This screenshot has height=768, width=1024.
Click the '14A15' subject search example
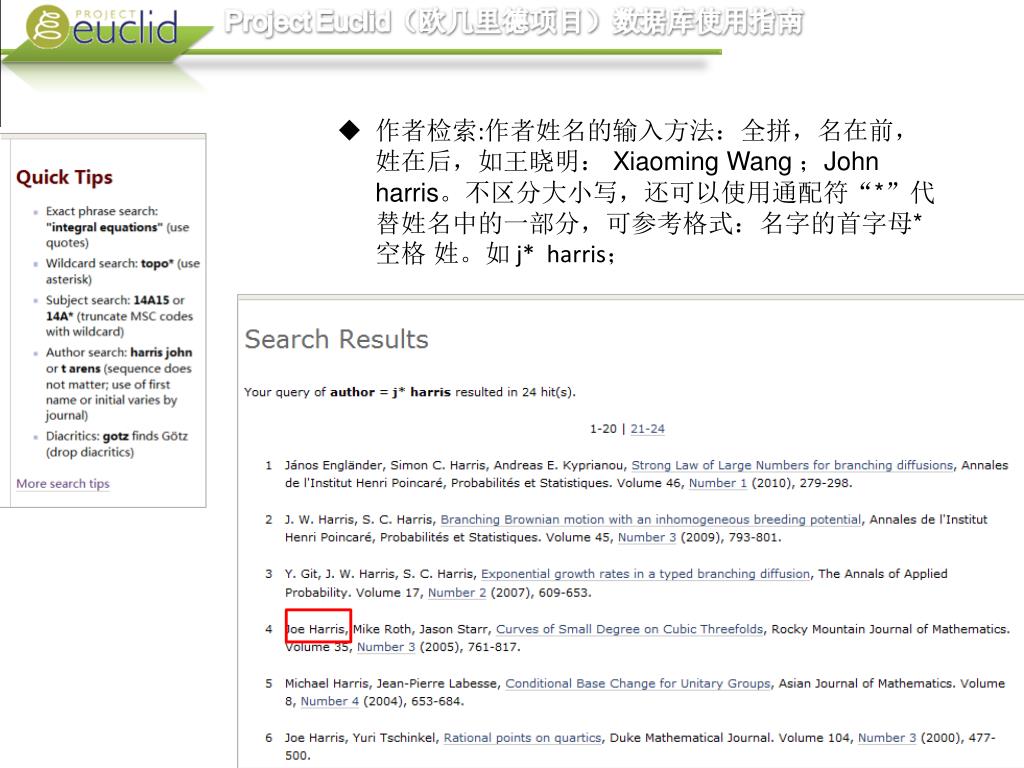coord(151,300)
